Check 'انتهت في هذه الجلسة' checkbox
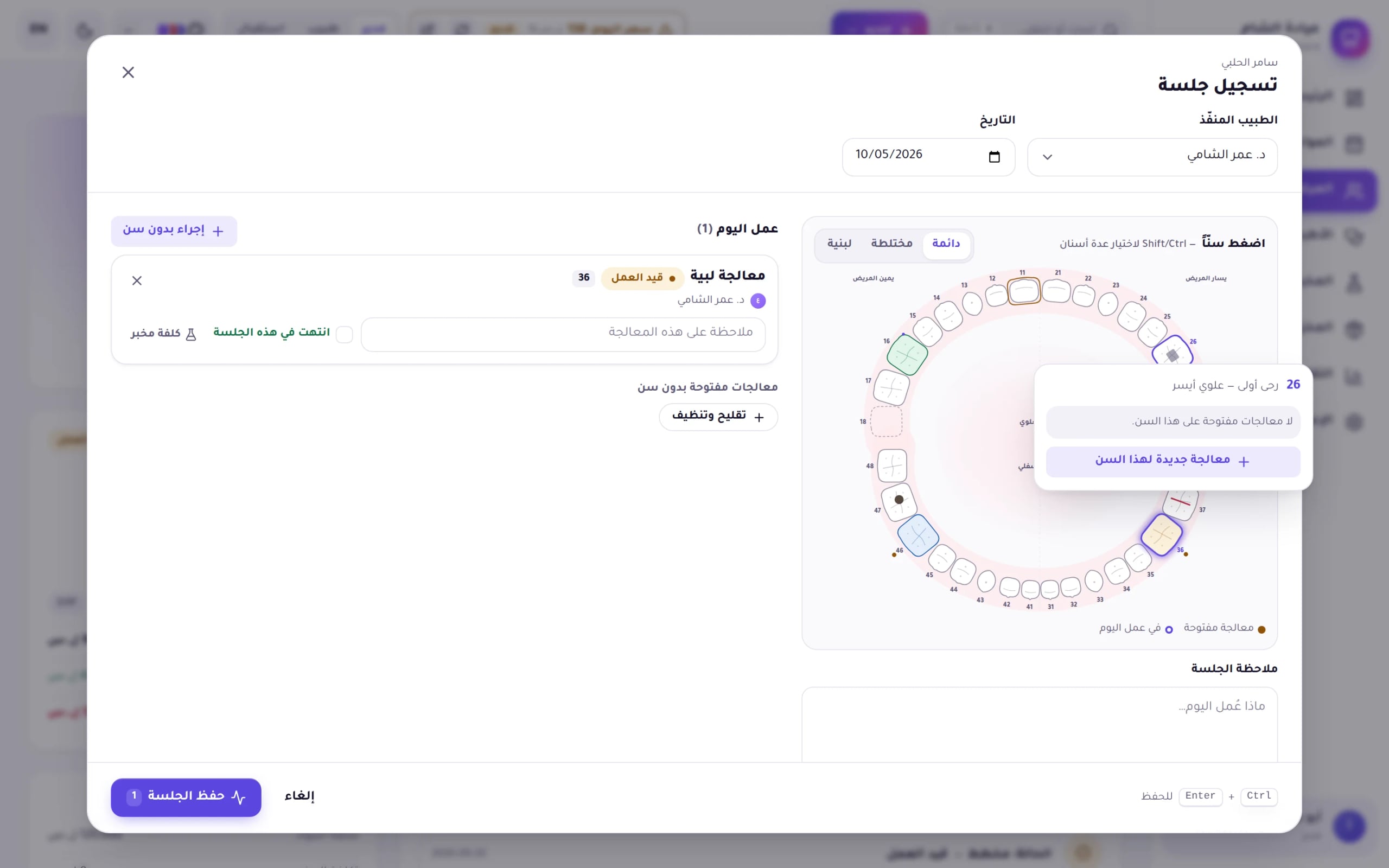This screenshot has width=1389, height=868. [344, 334]
